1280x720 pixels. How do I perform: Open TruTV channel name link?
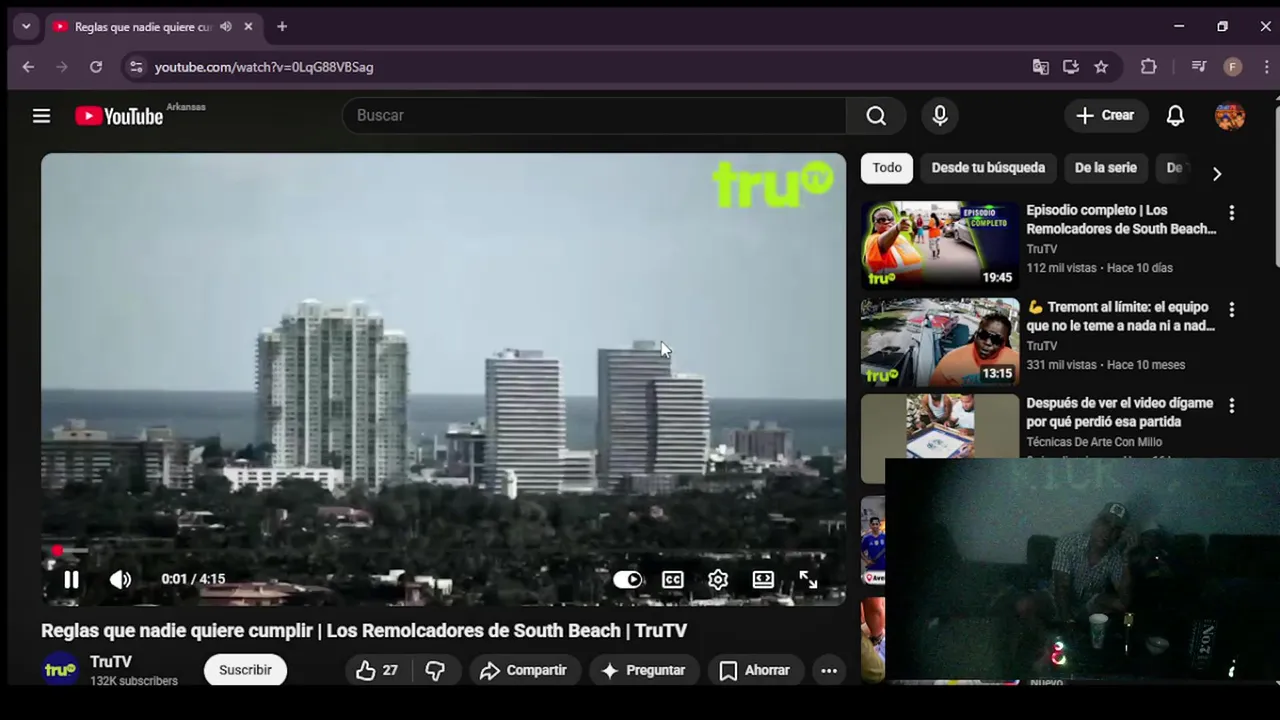coord(111,662)
